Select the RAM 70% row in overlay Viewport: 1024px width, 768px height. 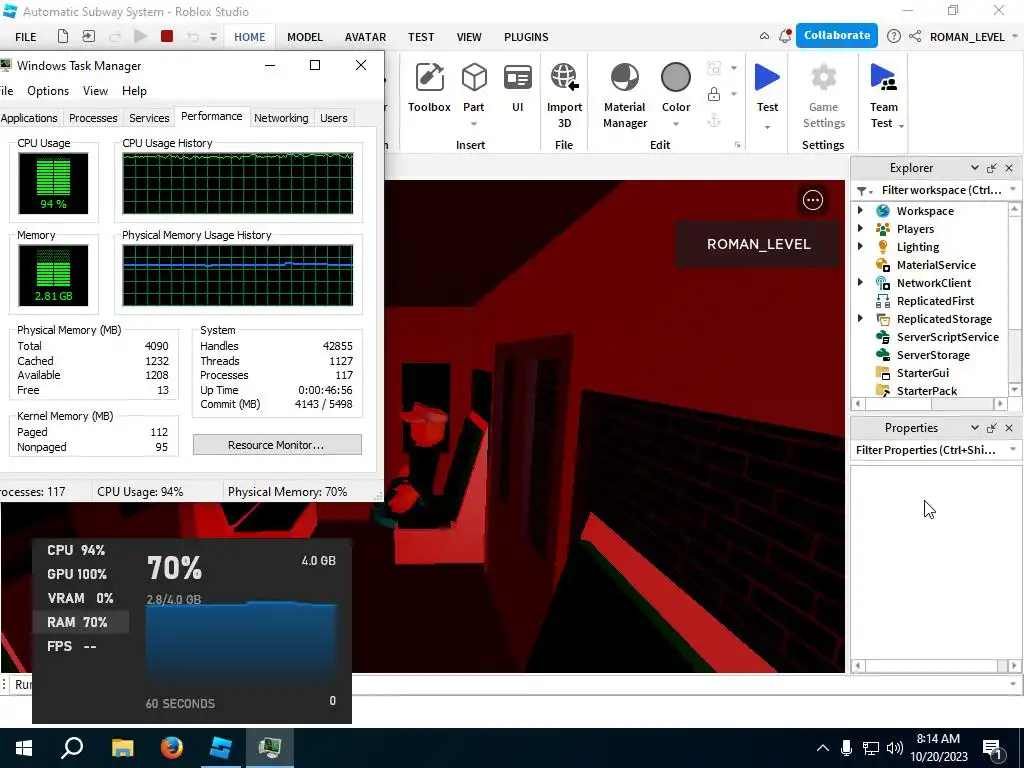[81, 622]
